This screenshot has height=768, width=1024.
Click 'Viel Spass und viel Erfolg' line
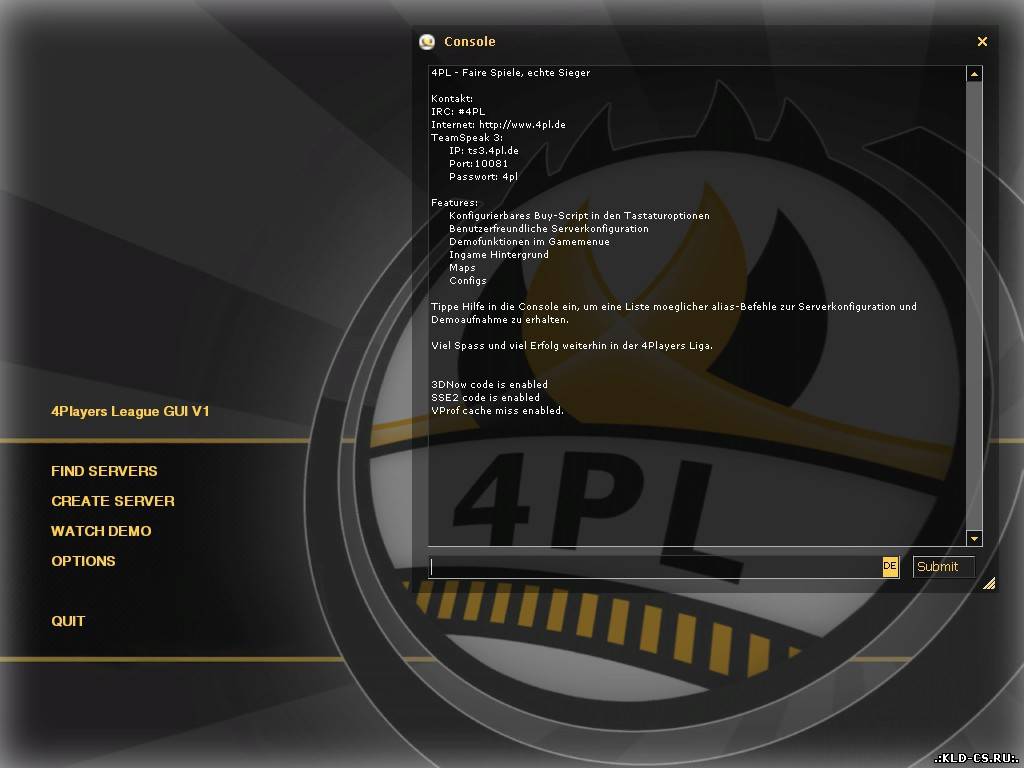click(572, 345)
